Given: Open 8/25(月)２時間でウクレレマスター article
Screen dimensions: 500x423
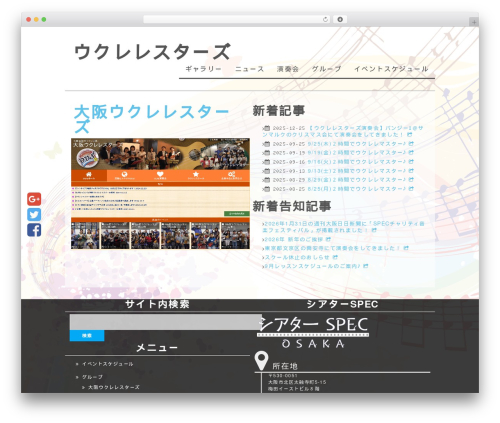Looking at the screenshot, I should [357, 189].
